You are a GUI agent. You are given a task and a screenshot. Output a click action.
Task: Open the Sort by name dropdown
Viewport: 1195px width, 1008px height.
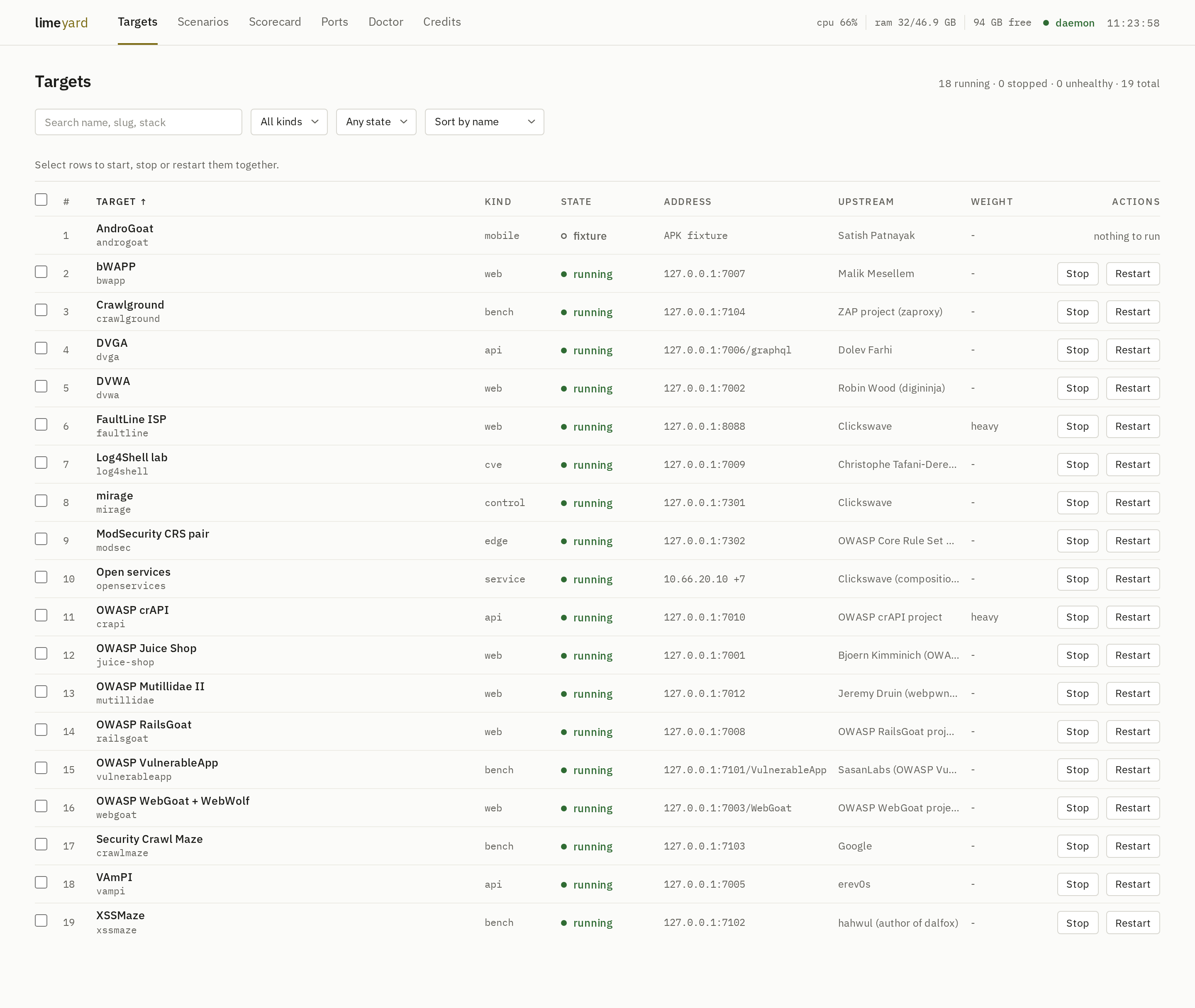(x=484, y=122)
